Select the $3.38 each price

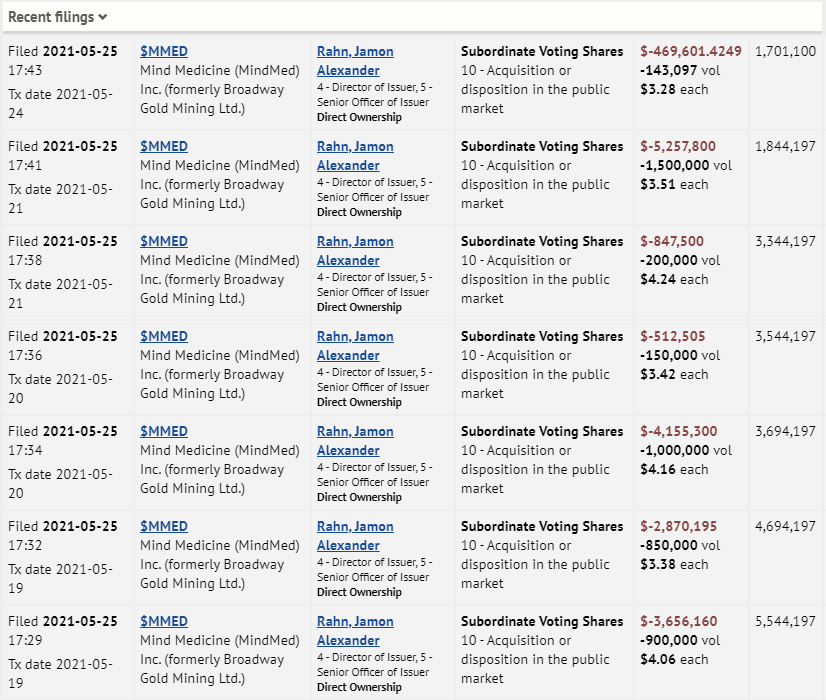674,564
